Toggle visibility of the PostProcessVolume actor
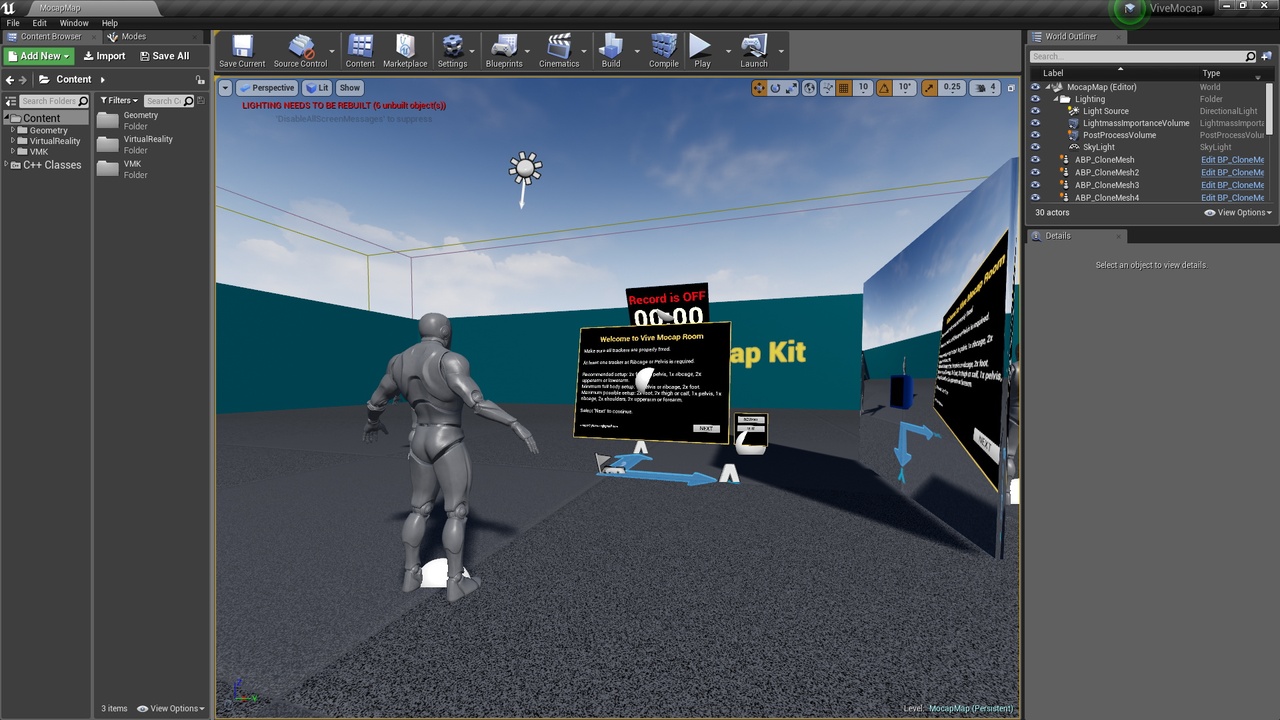 point(1035,135)
